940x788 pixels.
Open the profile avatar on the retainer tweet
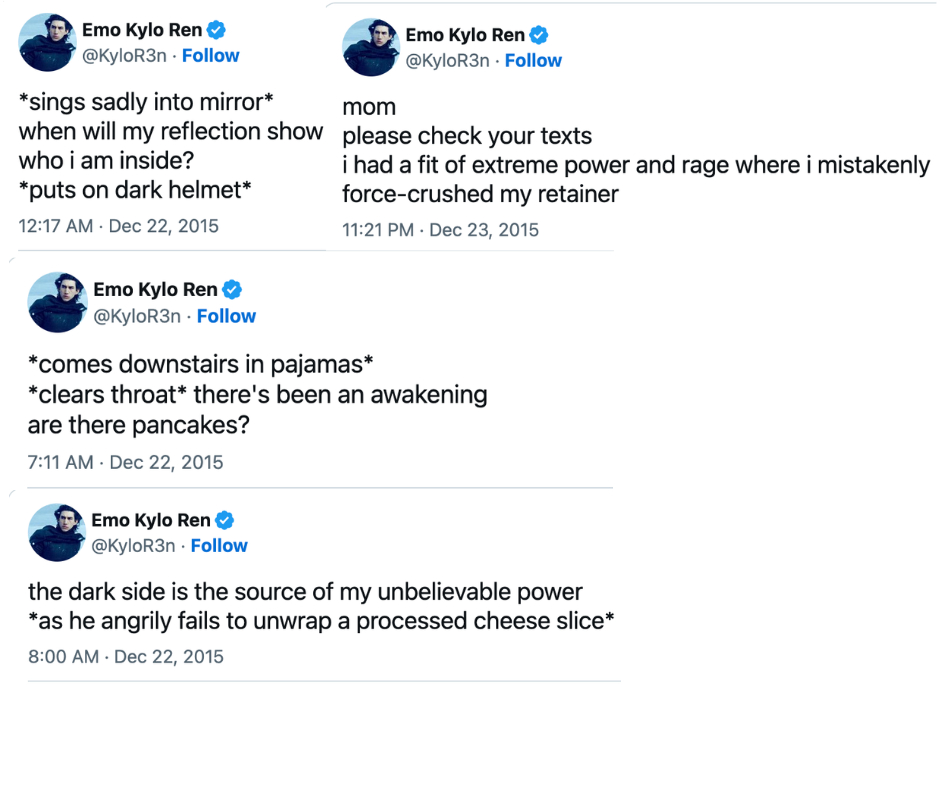point(372,47)
